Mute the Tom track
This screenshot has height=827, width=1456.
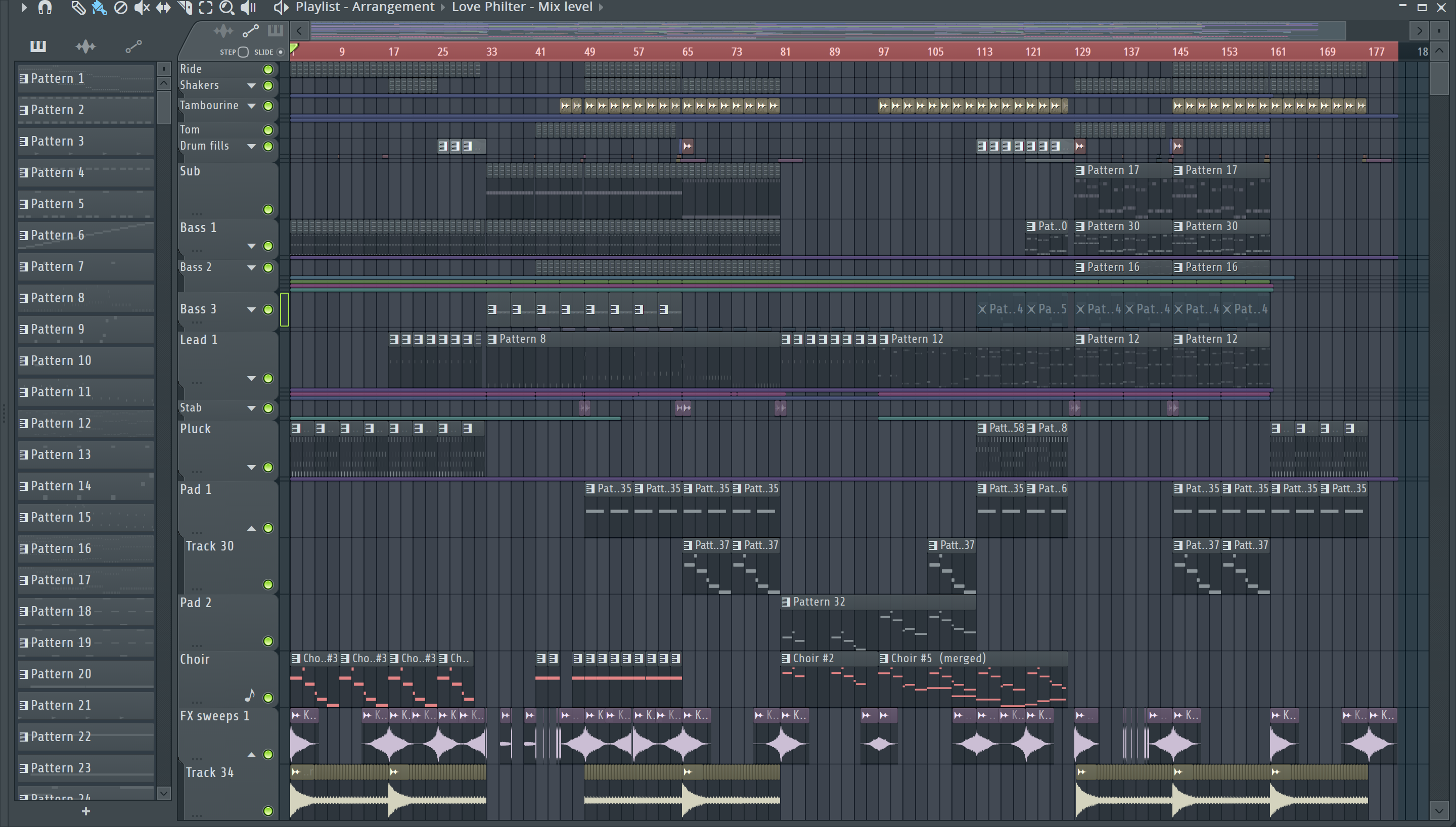[268, 130]
